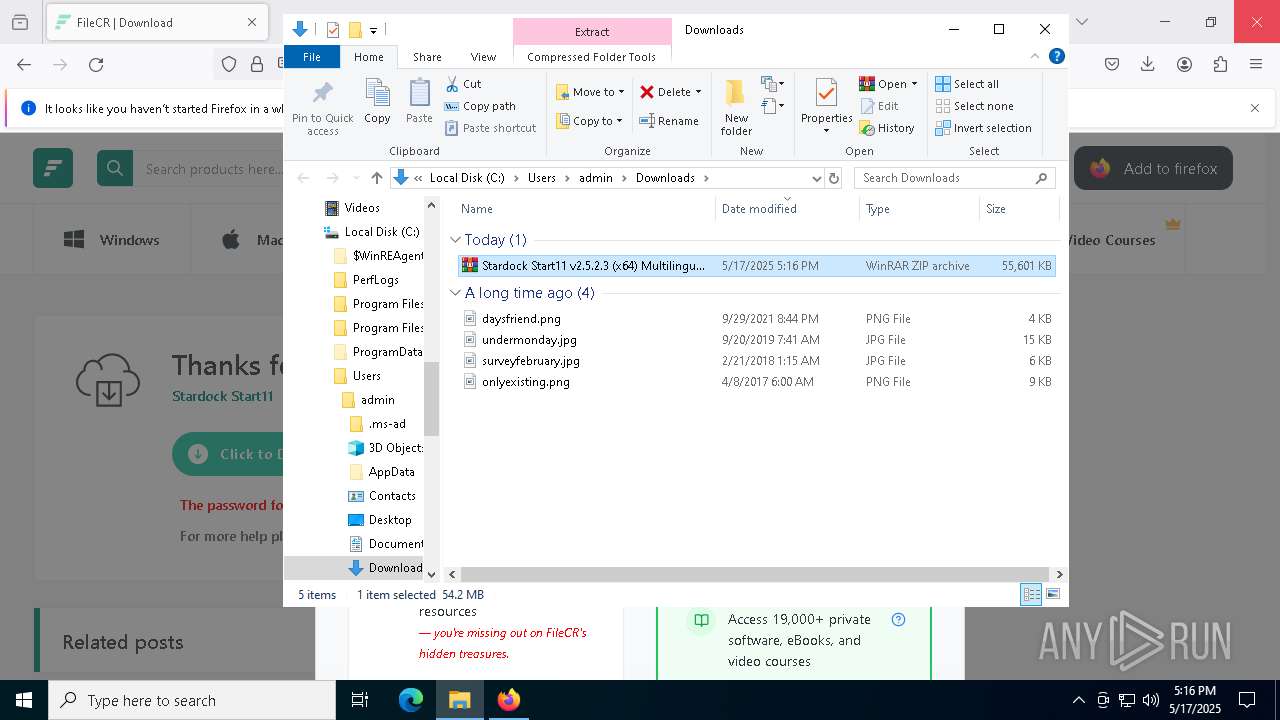Open Firefox hamburger application menu
1280x720 pixels.
[1256, 65]
